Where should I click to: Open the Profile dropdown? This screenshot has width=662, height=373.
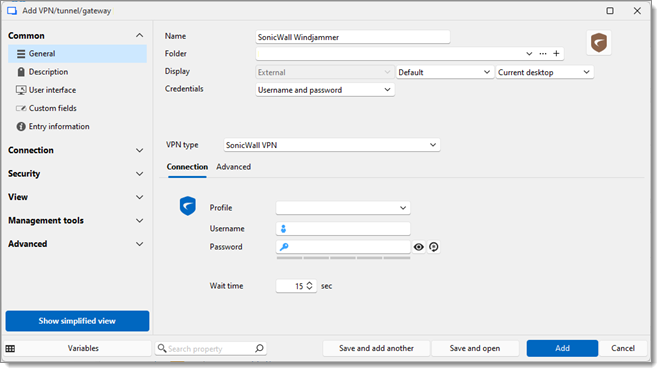pos(343,208)
